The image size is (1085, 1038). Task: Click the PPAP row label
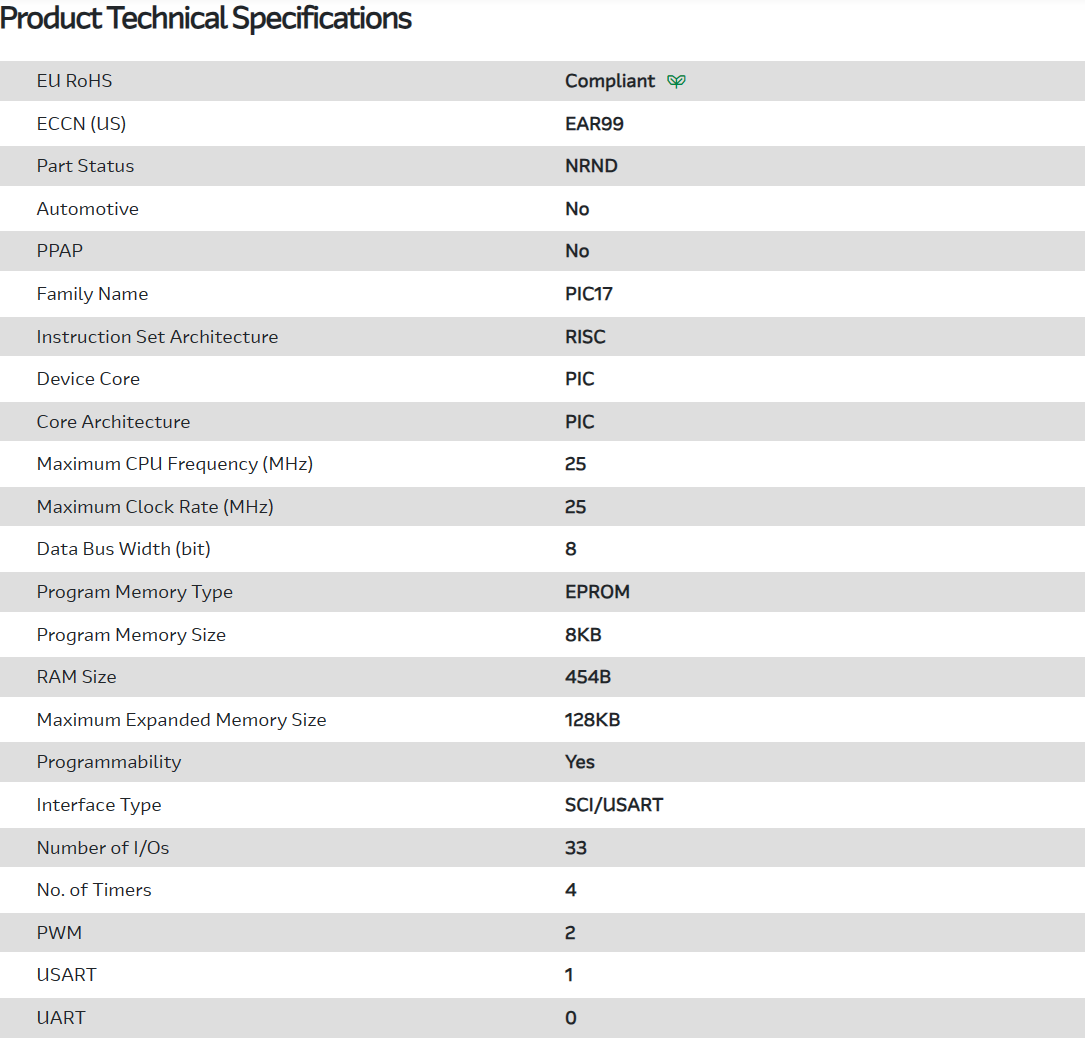click(x=60, y=251)
